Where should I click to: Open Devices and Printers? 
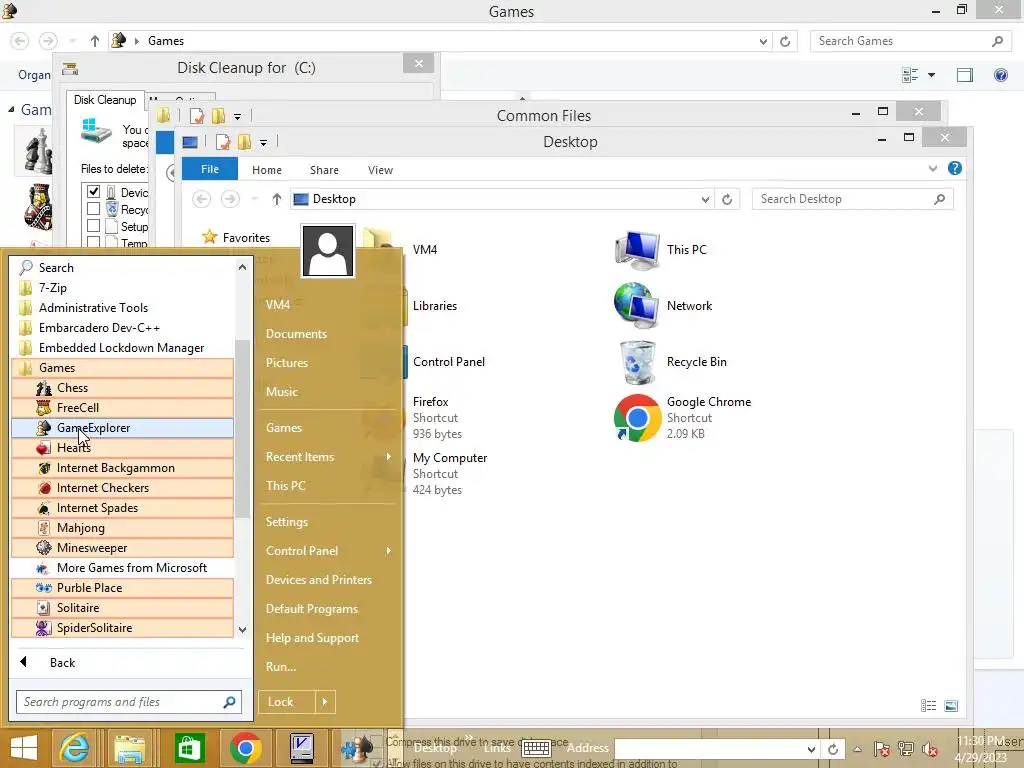[319, 580]
